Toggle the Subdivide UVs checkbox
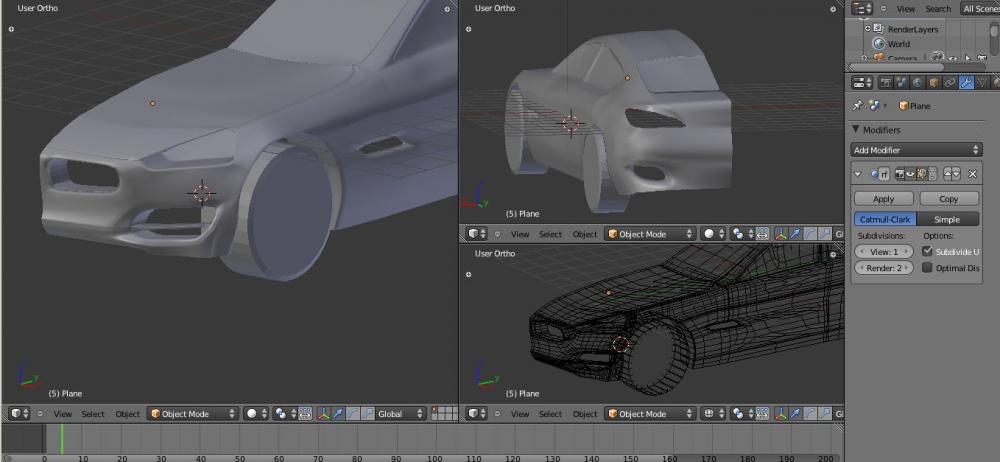This screenshot has width=1000, height=462. tap(927, 252)
